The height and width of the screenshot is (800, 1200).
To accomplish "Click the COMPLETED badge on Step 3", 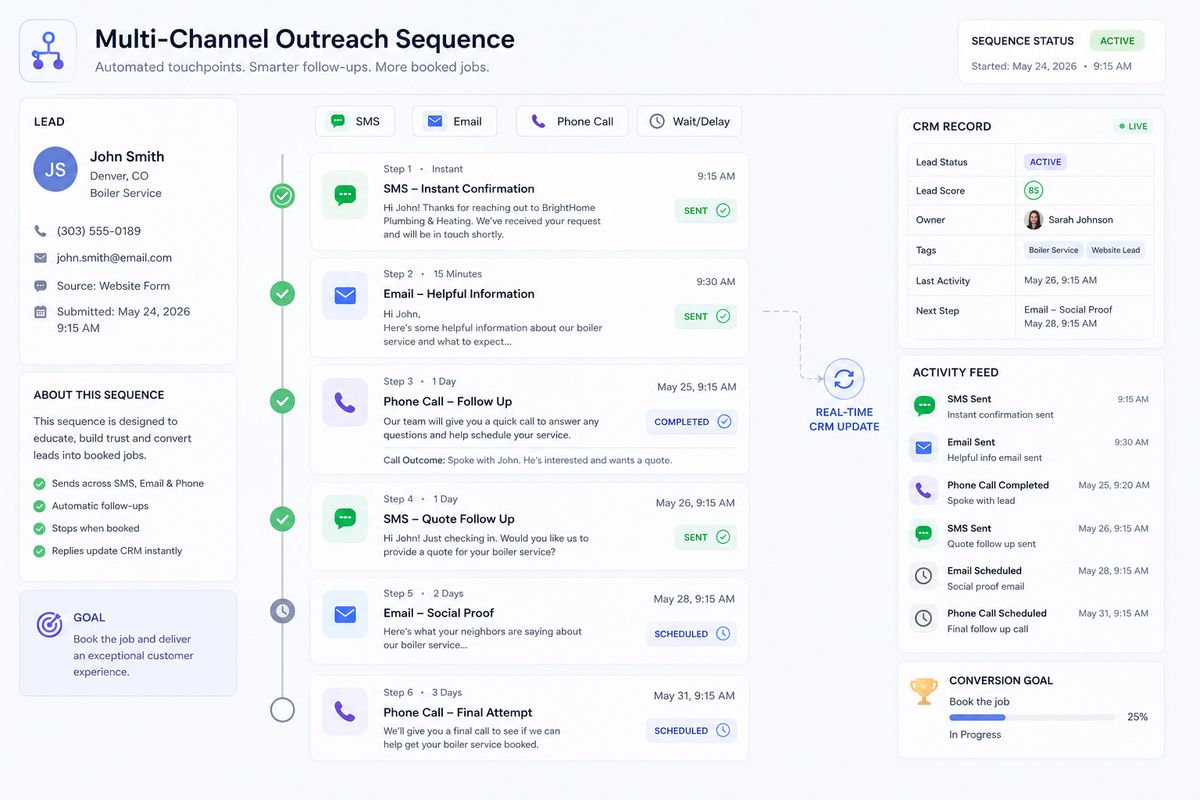I will (x=692, y=422).
